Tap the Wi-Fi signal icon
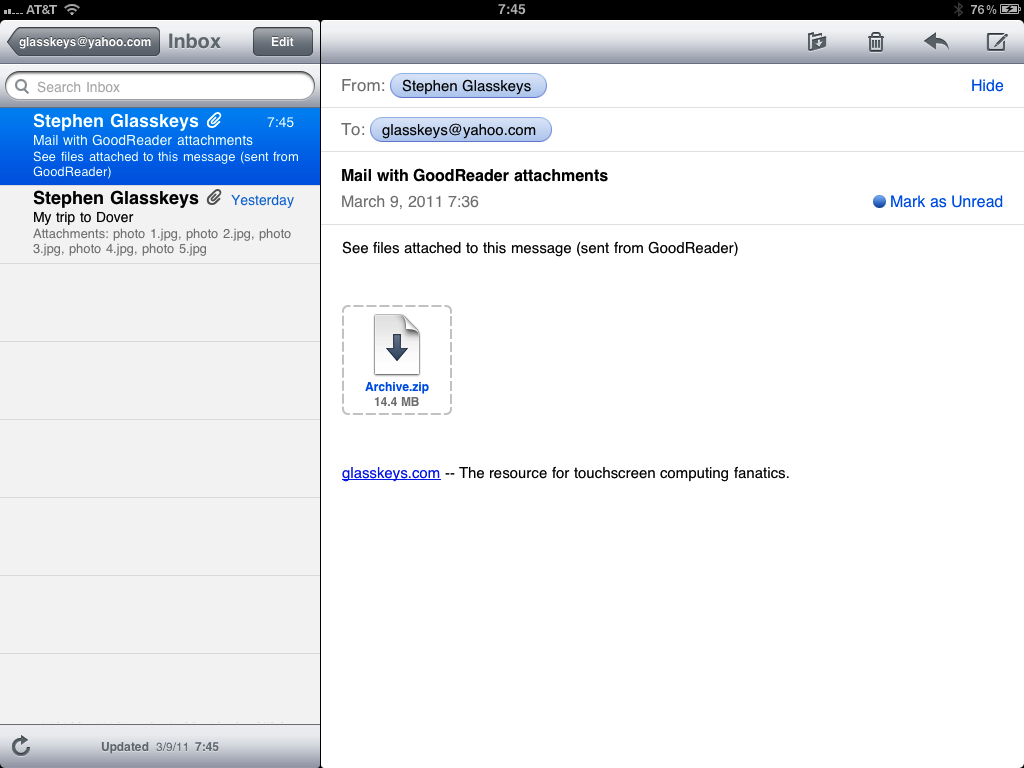This screenshot has width=1024, height=768. (x=71, y=9)
